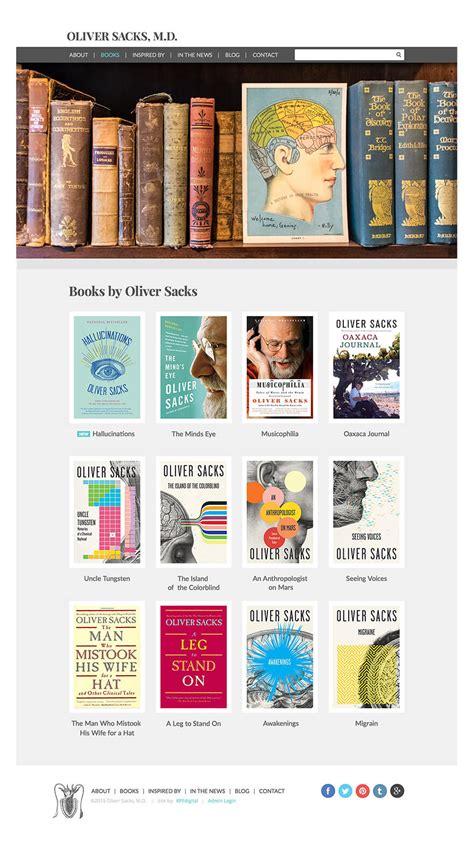The image size is (474, 843).
Task: Open the Tumblr social icon
Action: point(379,790)
